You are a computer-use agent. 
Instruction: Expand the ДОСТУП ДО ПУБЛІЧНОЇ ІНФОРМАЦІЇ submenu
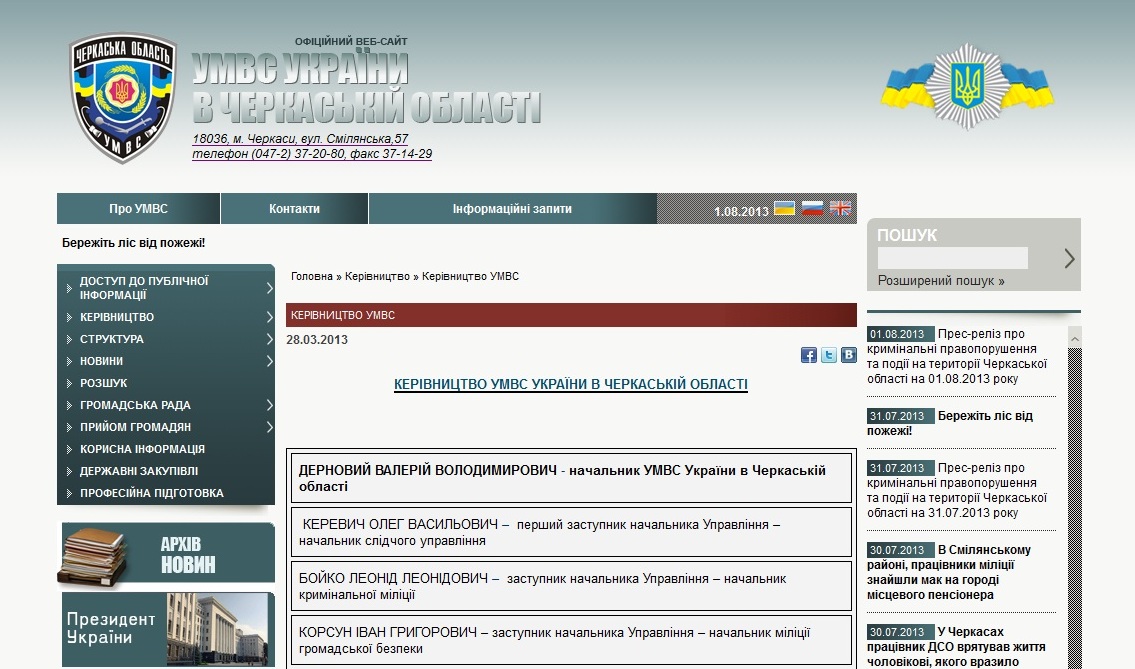pos(269,288)
